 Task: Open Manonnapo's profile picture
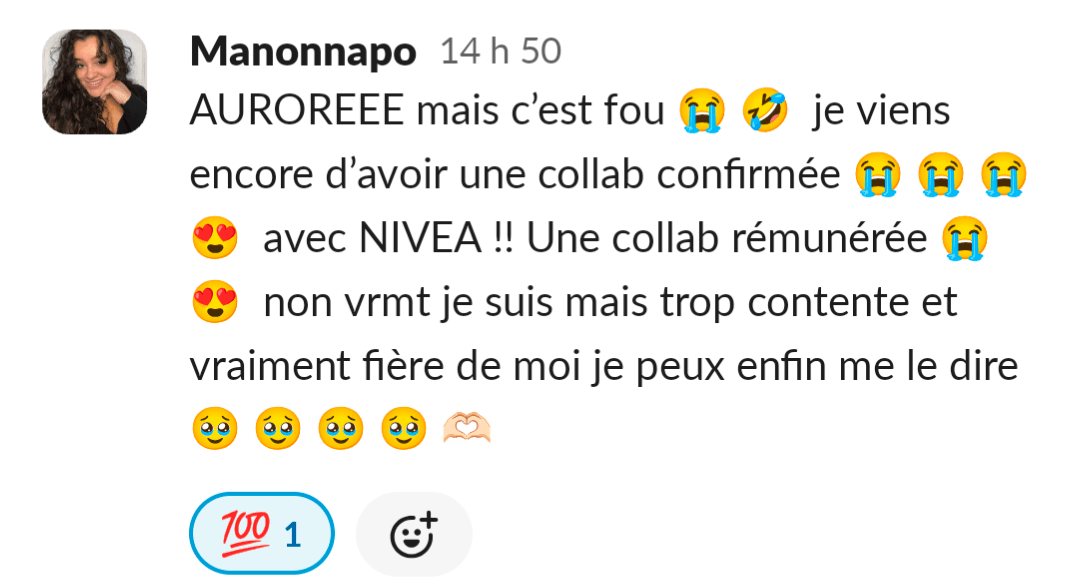point(95,81)
